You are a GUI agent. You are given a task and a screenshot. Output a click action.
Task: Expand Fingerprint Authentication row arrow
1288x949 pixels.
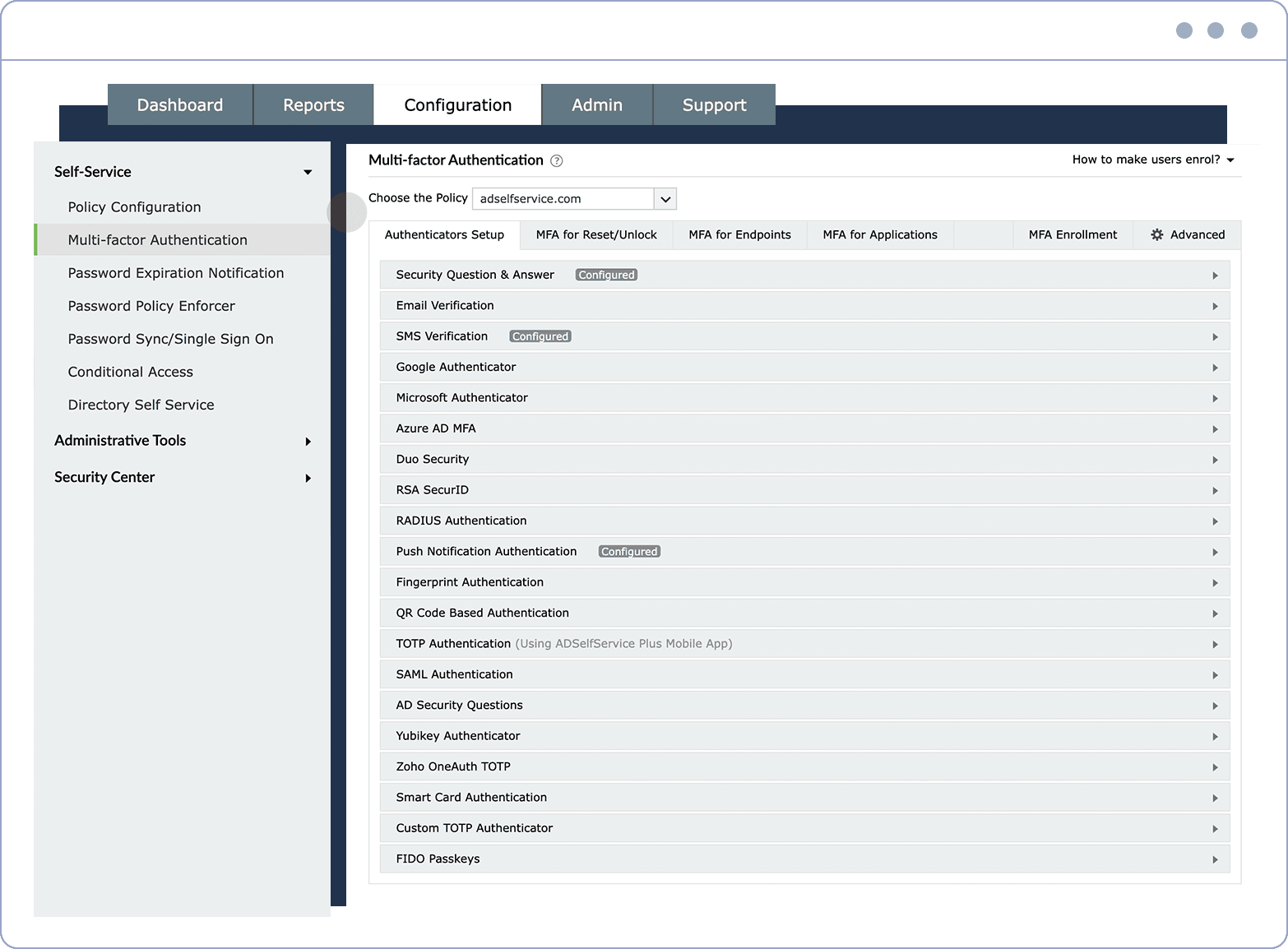1215,583
